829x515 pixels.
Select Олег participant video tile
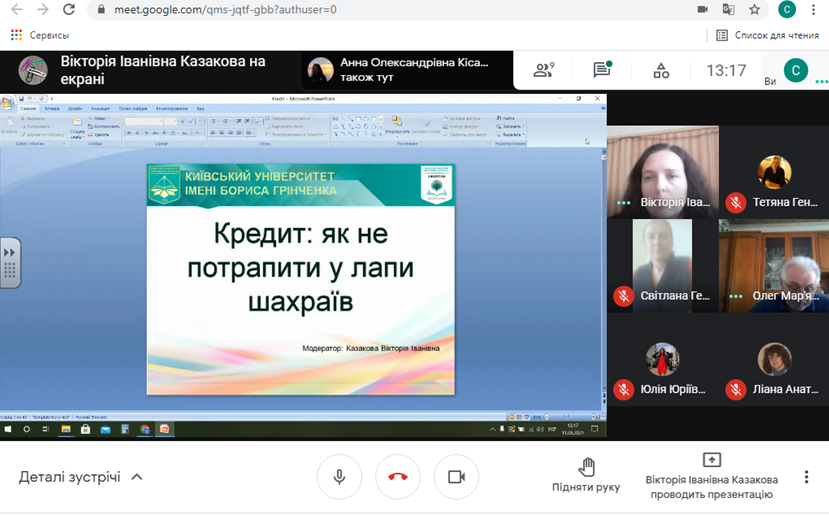pos(774,263)
